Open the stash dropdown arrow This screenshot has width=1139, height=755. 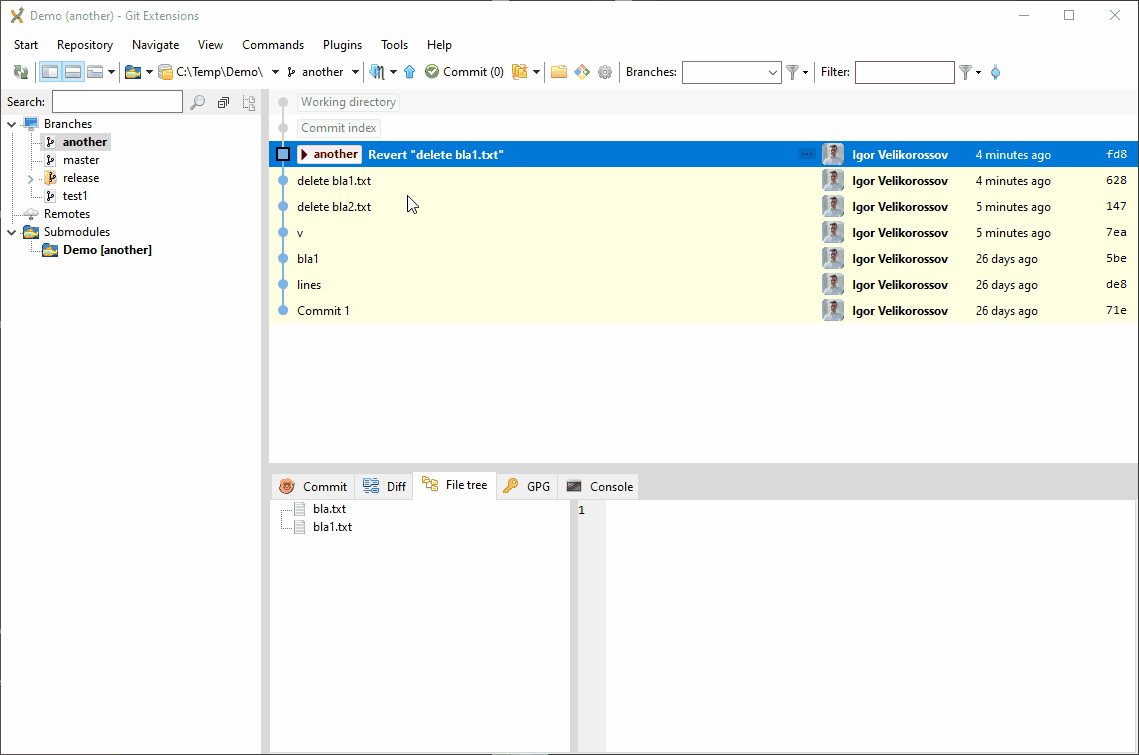coord(536,72)
